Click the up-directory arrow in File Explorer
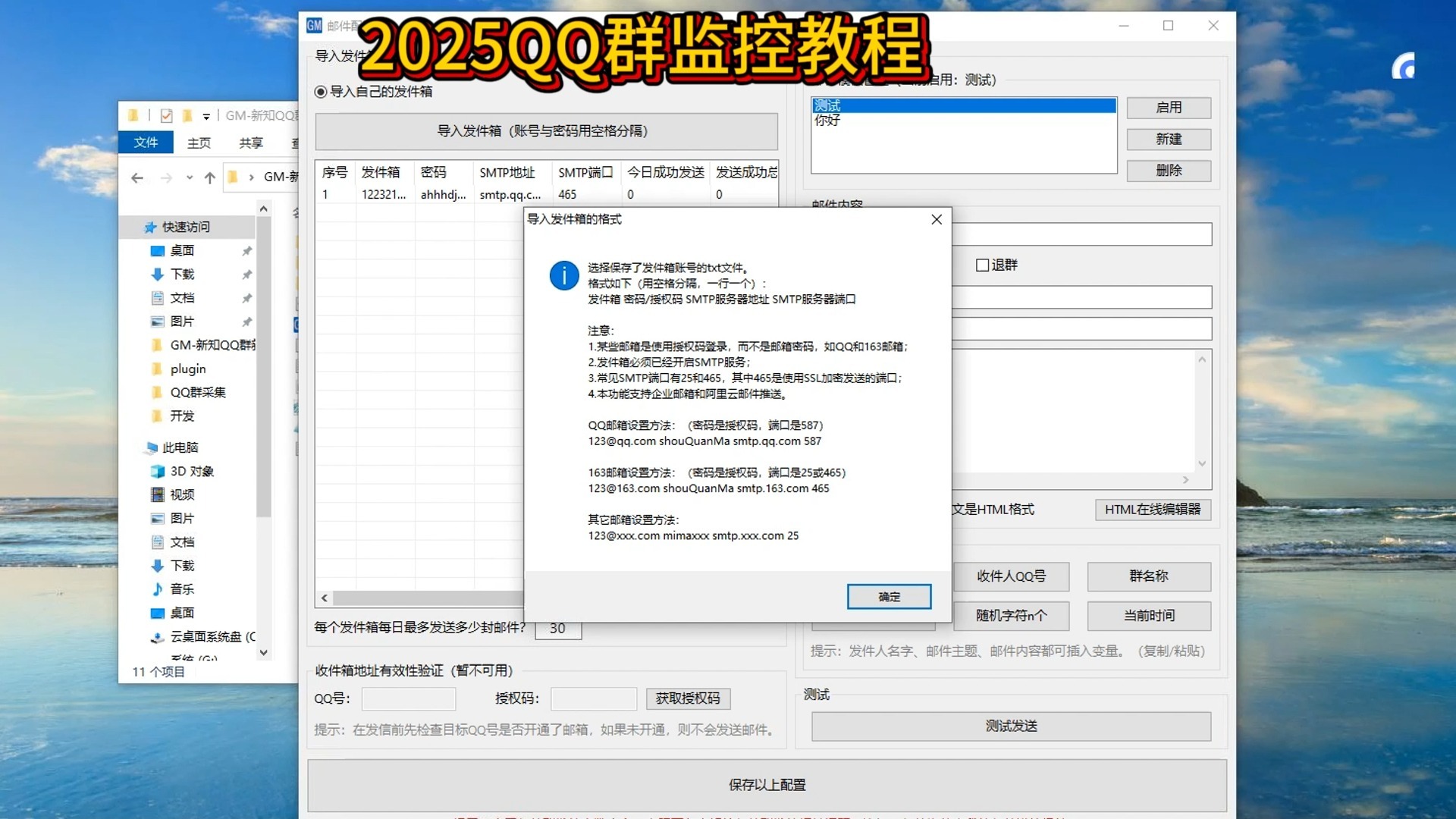This screenshot has height=819, width=1456. (x=210, y=177)
